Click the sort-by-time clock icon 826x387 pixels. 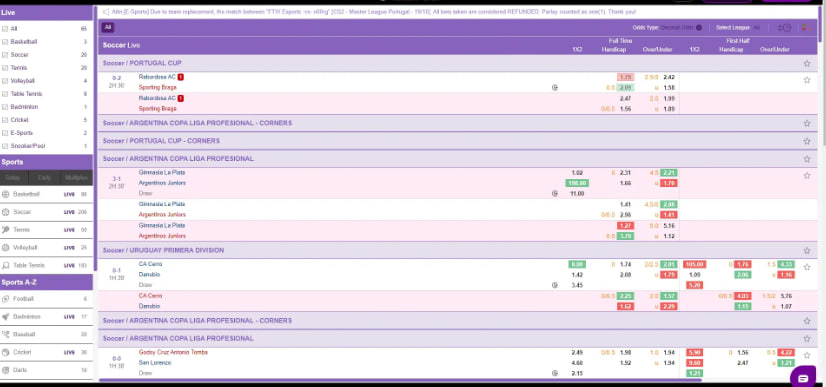785,28
